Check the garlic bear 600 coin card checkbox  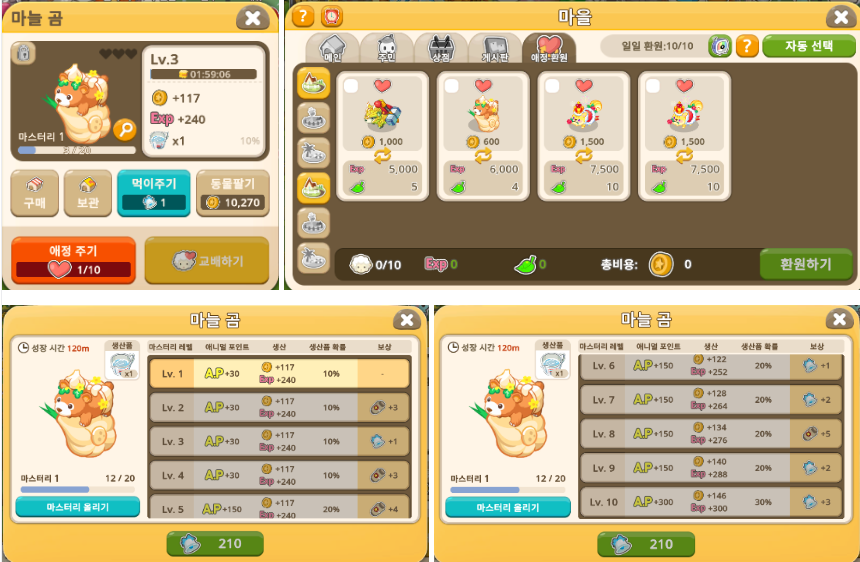click(451, 86)
